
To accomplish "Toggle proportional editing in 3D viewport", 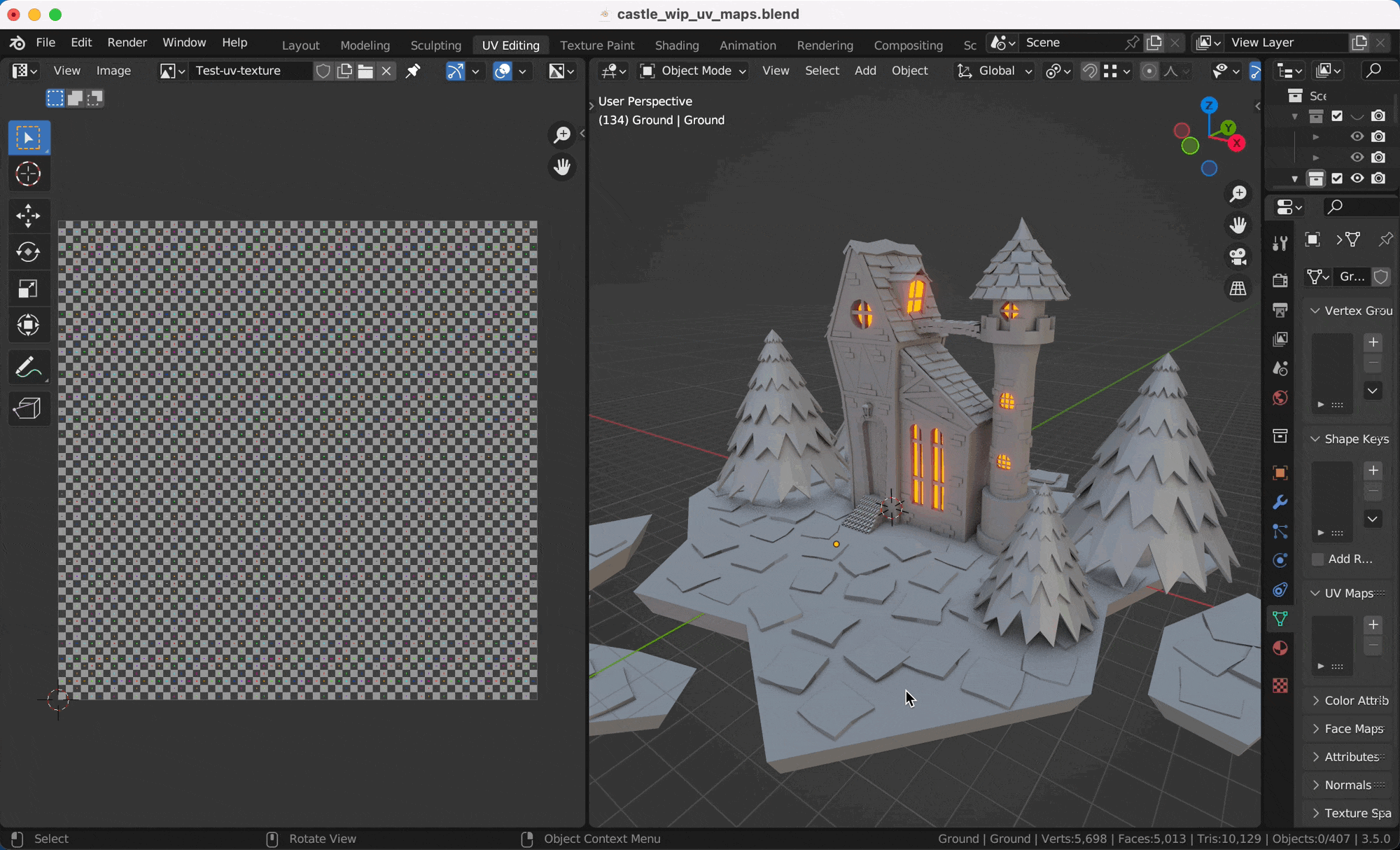I will point(1149,71).
